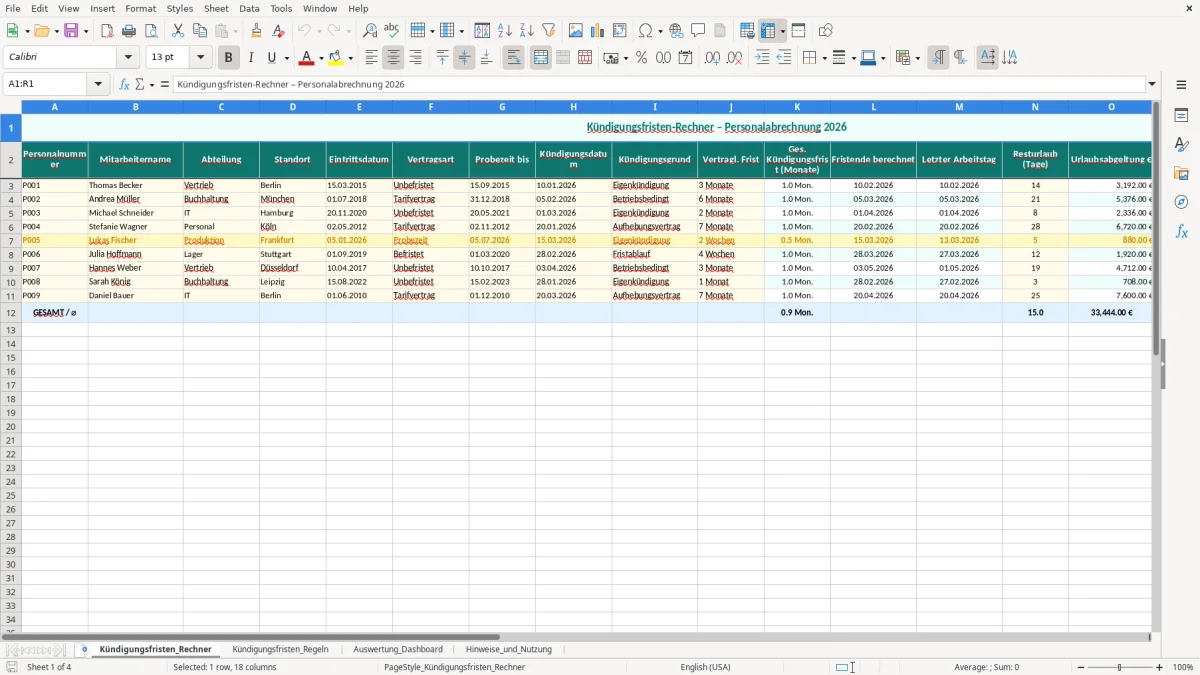
Task: Insert an image
Action: click(x=576, y=31)
